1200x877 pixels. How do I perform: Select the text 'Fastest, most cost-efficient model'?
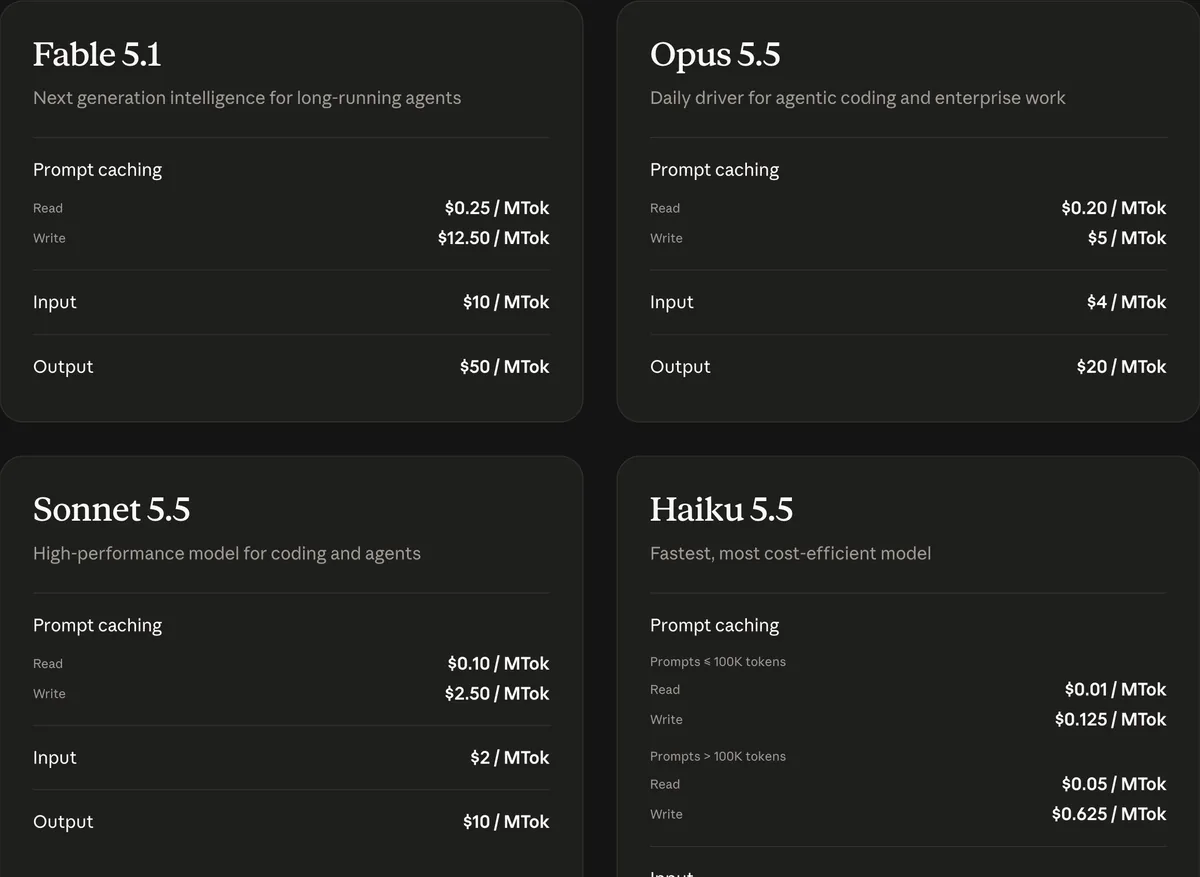790,554
